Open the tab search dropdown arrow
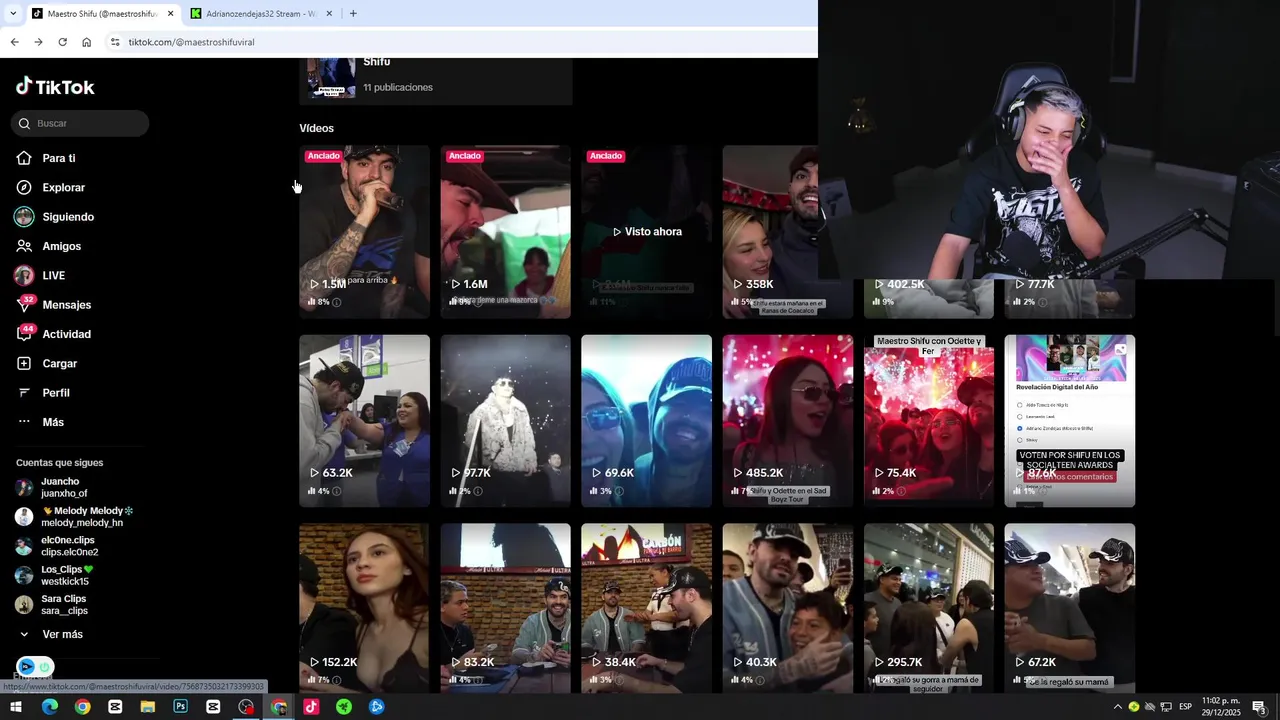The image size is (1280, 720). click(12, 14)
